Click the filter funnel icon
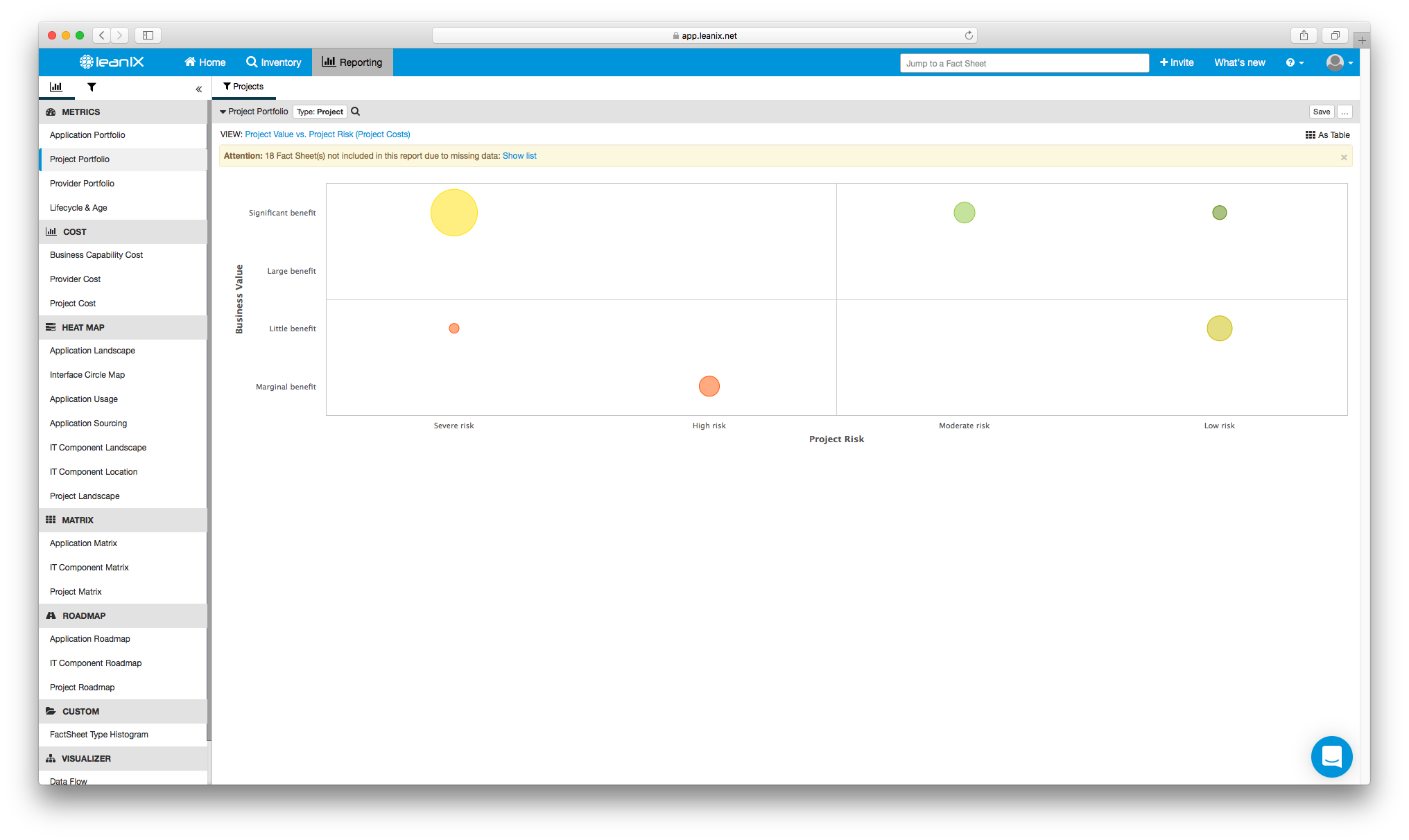This screenshot has width=1409, height=840. click(91, 87)
